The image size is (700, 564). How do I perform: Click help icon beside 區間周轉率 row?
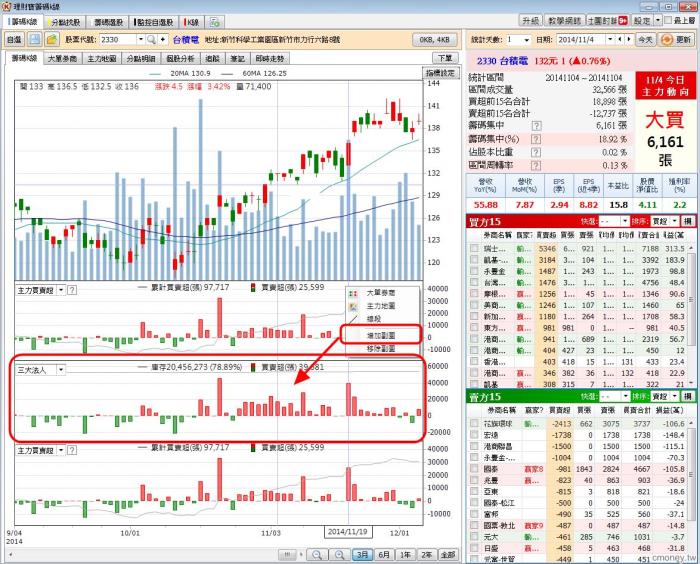(x=536, y=166)
